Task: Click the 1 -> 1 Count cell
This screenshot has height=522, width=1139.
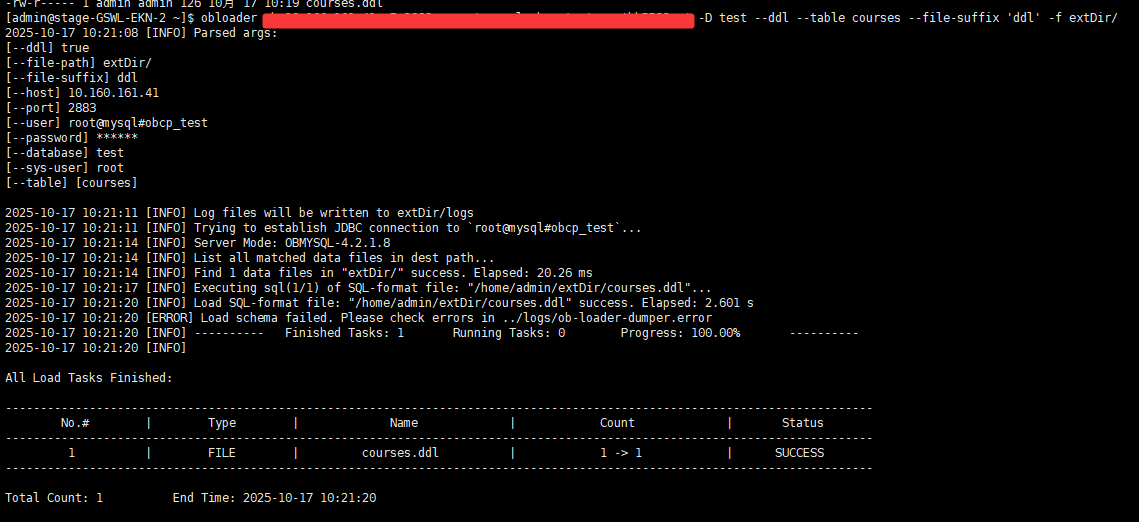Action: click(621, 453)
